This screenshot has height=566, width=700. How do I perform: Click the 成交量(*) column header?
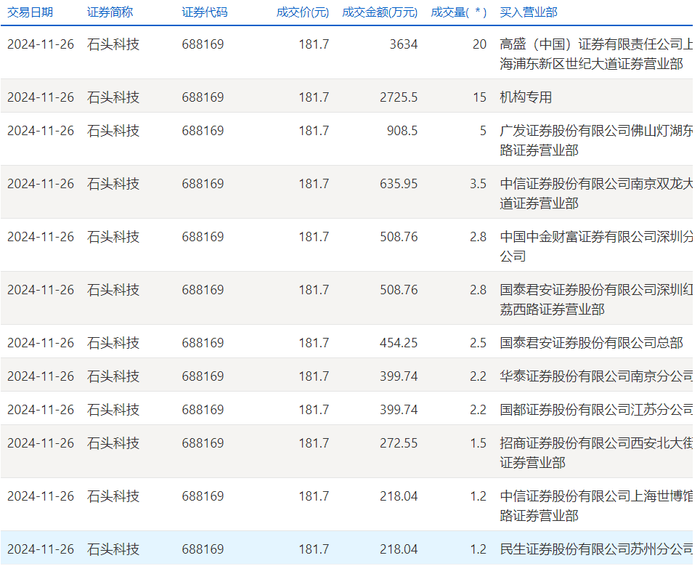458,12
